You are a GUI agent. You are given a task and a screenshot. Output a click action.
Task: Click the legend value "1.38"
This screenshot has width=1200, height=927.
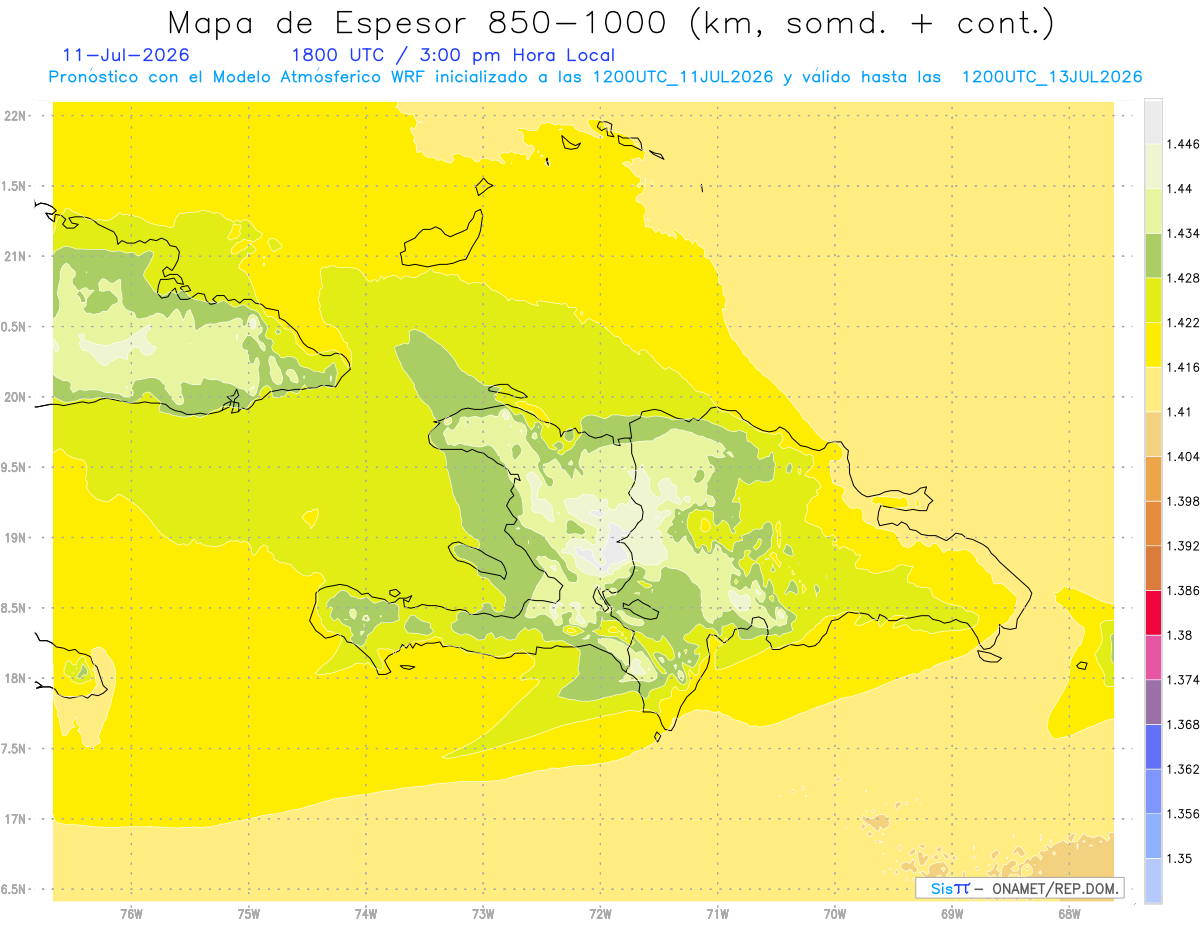coord(1180,634)
